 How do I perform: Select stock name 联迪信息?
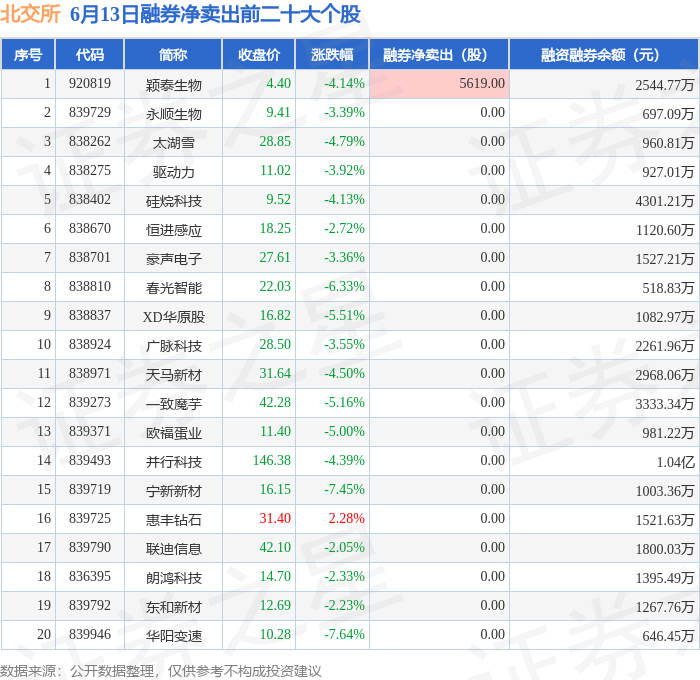coord(174,549)
